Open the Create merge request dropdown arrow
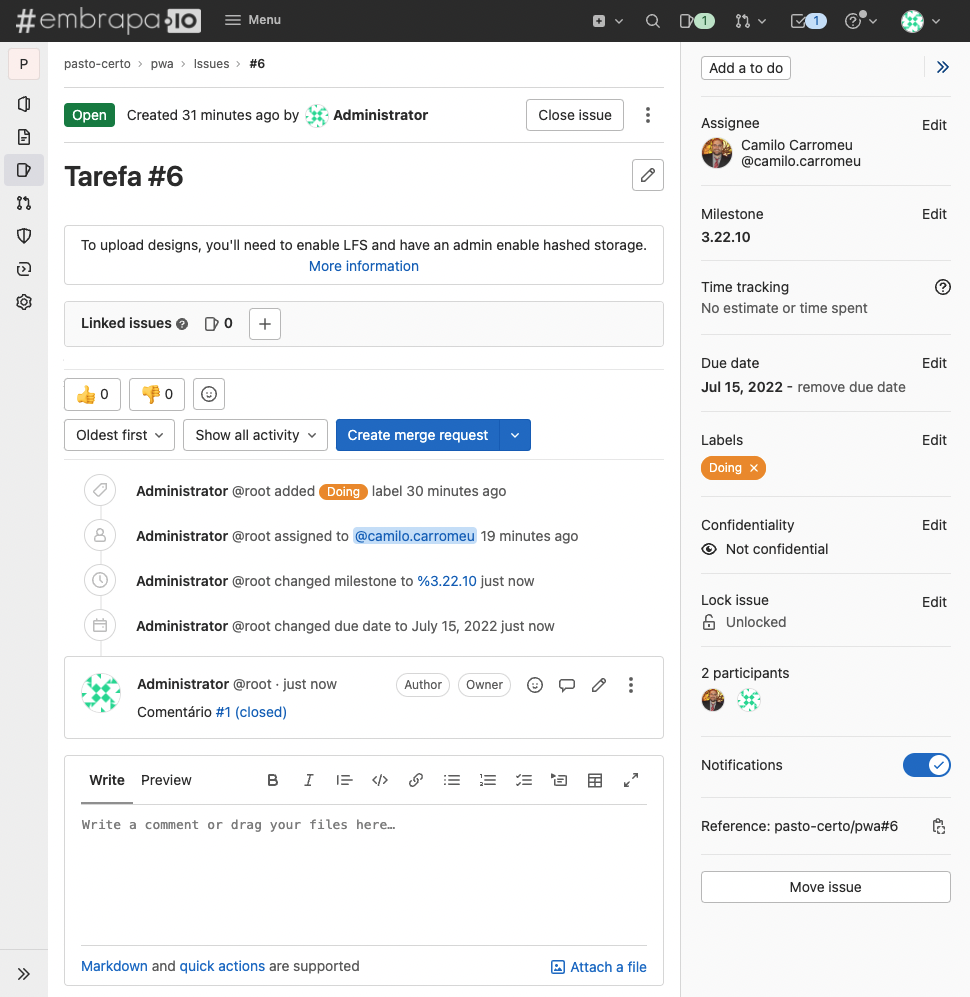 coord(516,435)
